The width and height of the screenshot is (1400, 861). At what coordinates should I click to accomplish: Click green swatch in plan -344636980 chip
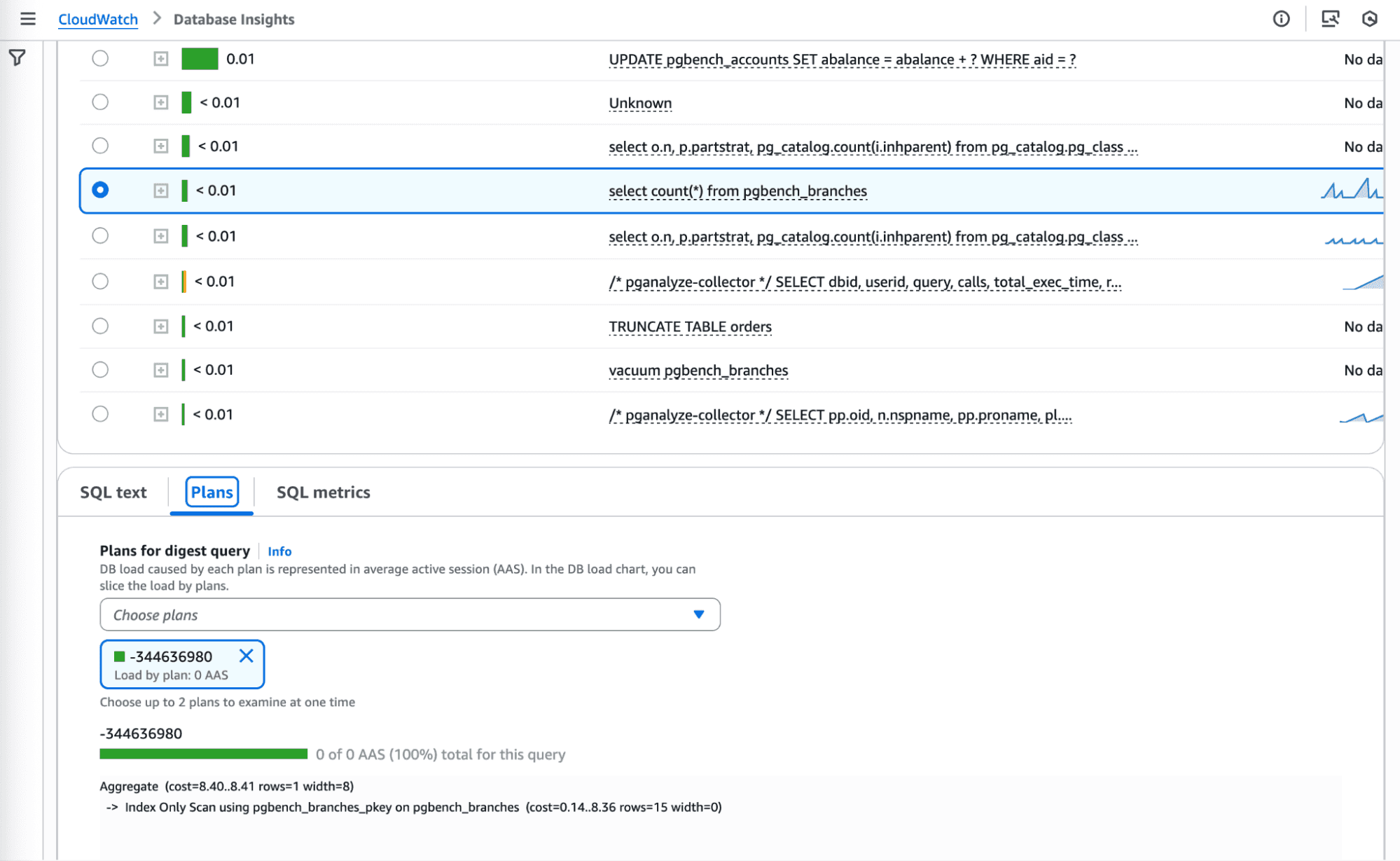click(120, 656)
